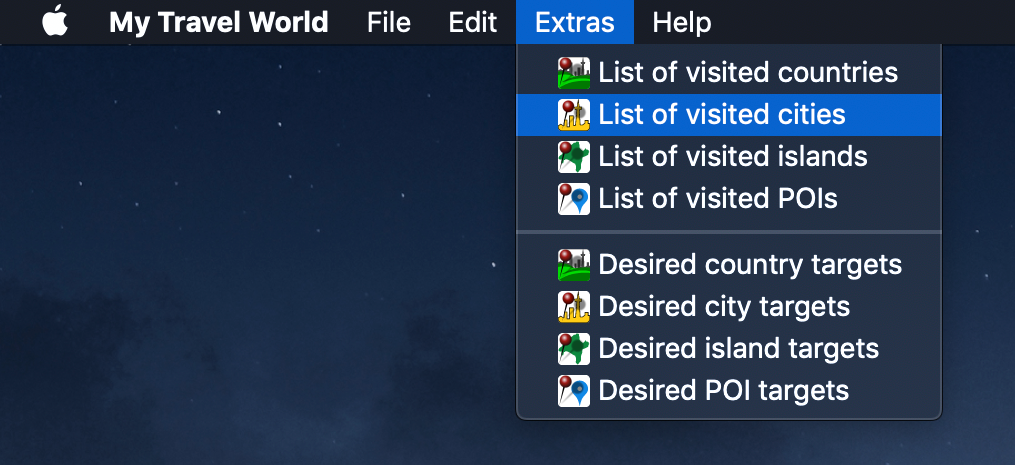The image size is (1015, 465).
Task: Open the File menu
Action: (x=388, y=23)
